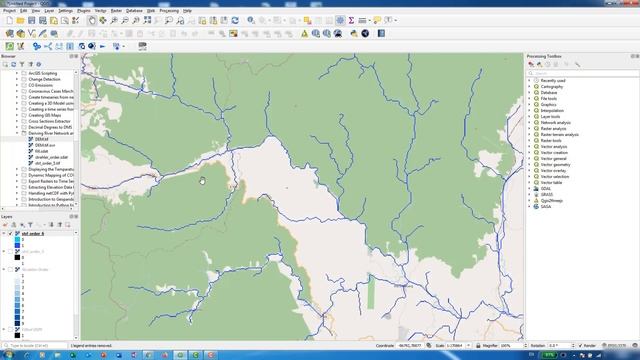
Task: Open a project with the yellow folder icon
Action: (x=20, y=20)
